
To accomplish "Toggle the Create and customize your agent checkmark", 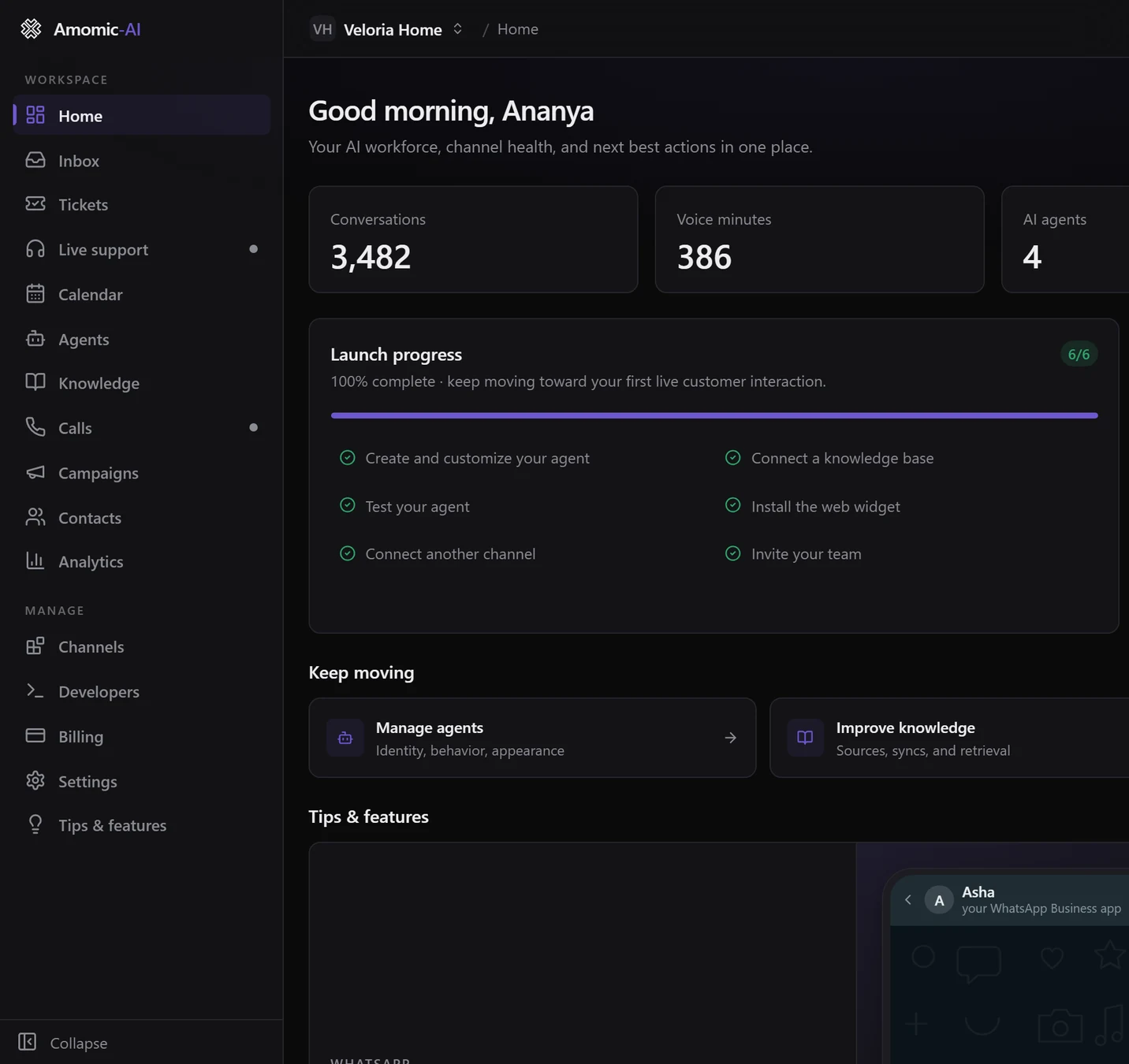I will coord(347,458).
